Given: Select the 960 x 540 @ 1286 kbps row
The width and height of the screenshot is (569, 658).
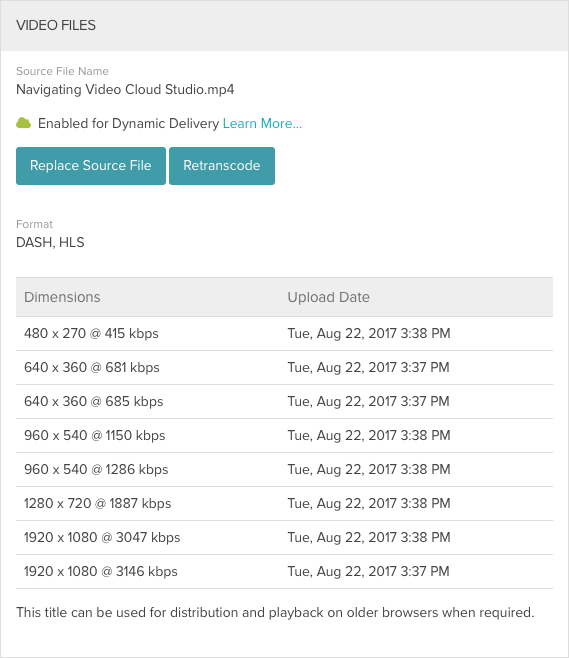Looking at the screenshot, I should 284,470.
